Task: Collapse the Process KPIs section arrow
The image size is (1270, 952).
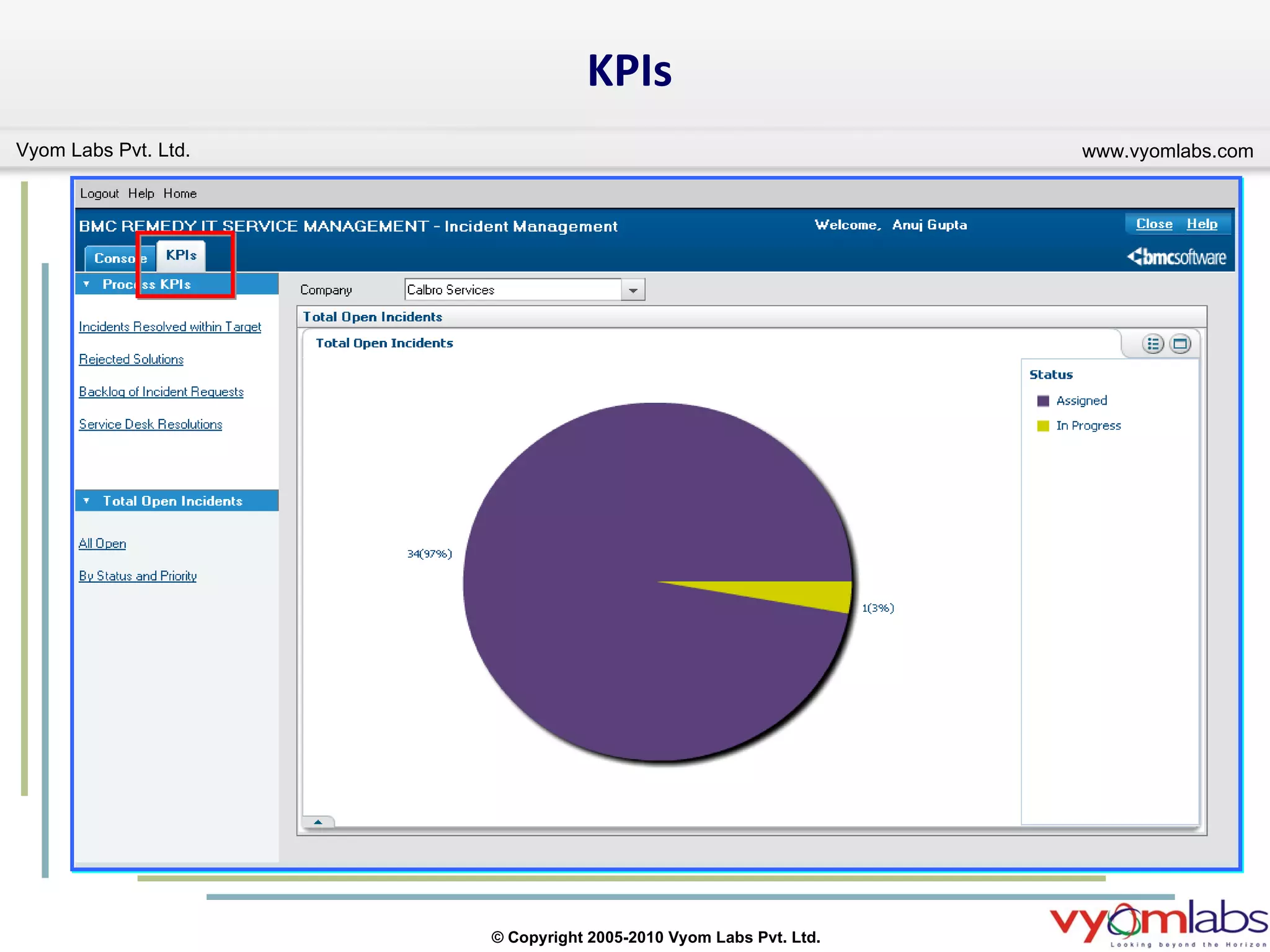Action: point(86,284)
